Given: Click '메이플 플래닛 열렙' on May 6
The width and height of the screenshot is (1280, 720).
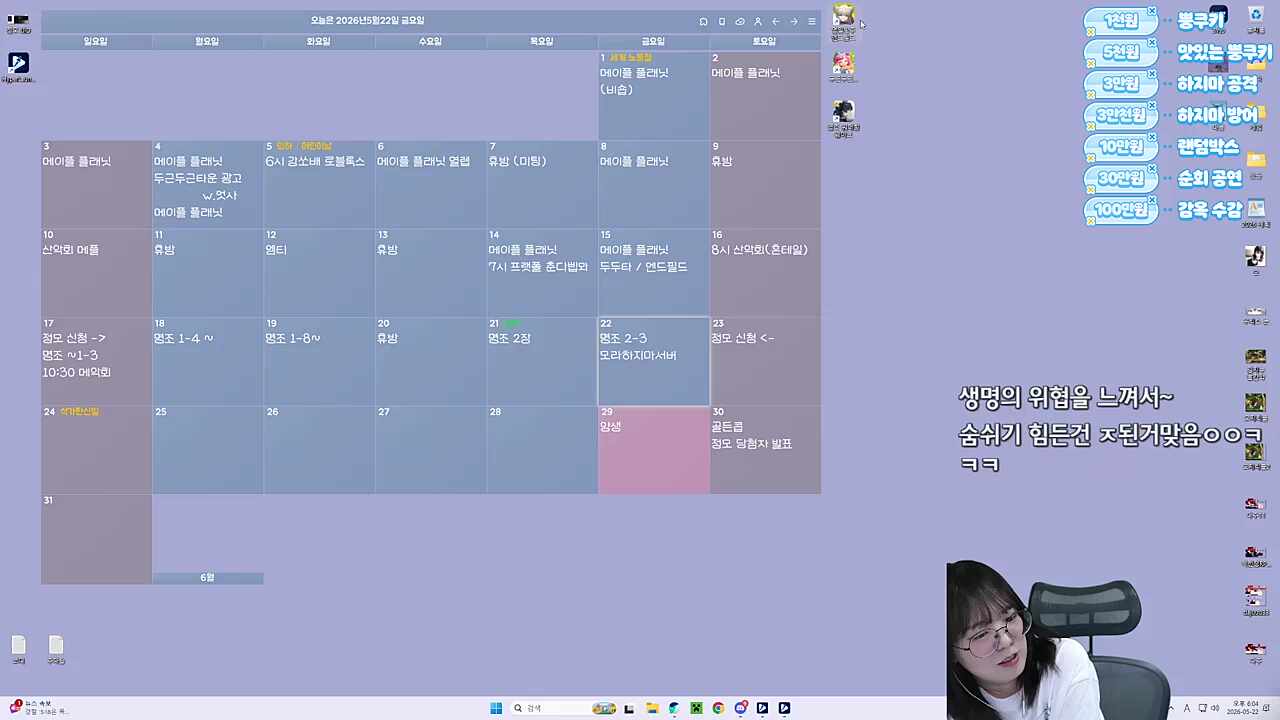Looking at the screenshot, I should (423, 162).
